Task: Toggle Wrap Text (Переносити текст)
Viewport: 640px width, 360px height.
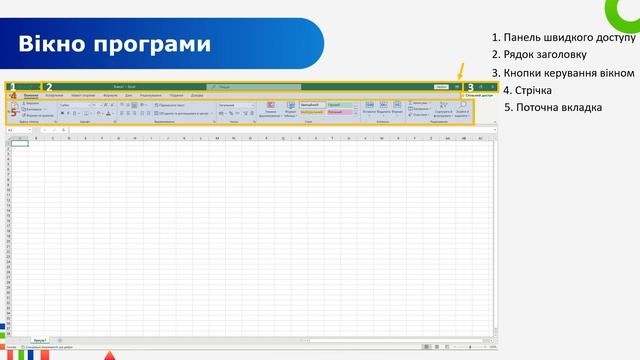Action: [x=169, y=105]
